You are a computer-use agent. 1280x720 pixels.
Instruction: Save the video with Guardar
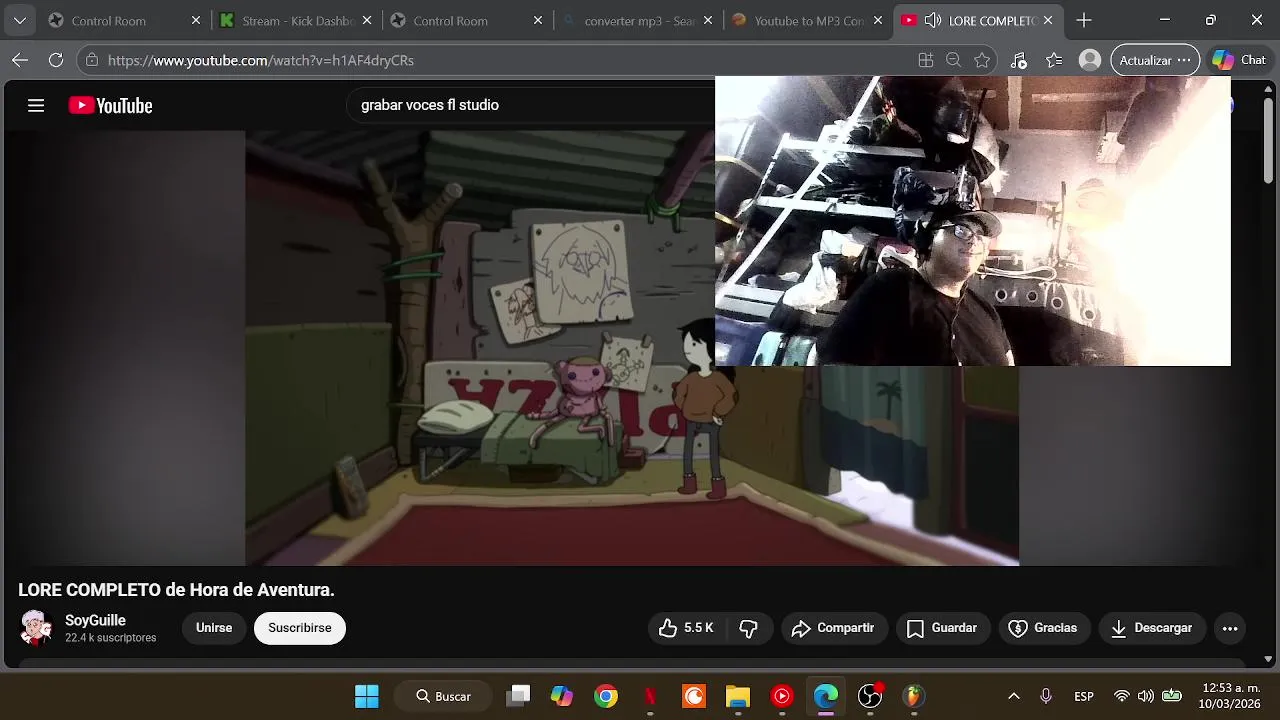tap(942, 628)
